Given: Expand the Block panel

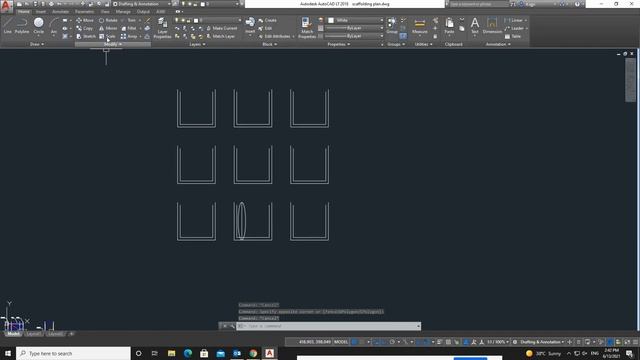Looking at the screenshot, I should point(269,44).
